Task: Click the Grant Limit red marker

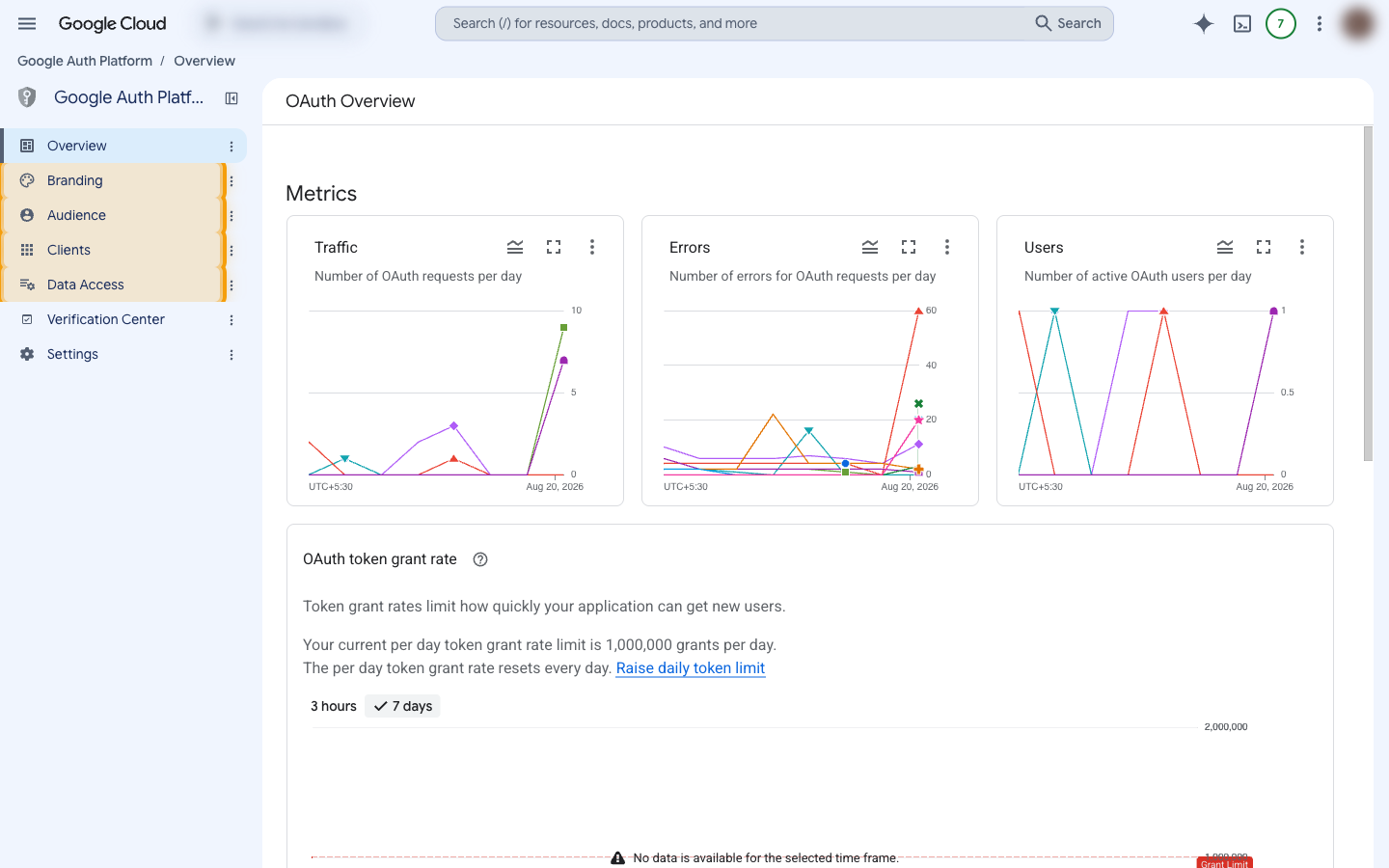Action: 1224,863
